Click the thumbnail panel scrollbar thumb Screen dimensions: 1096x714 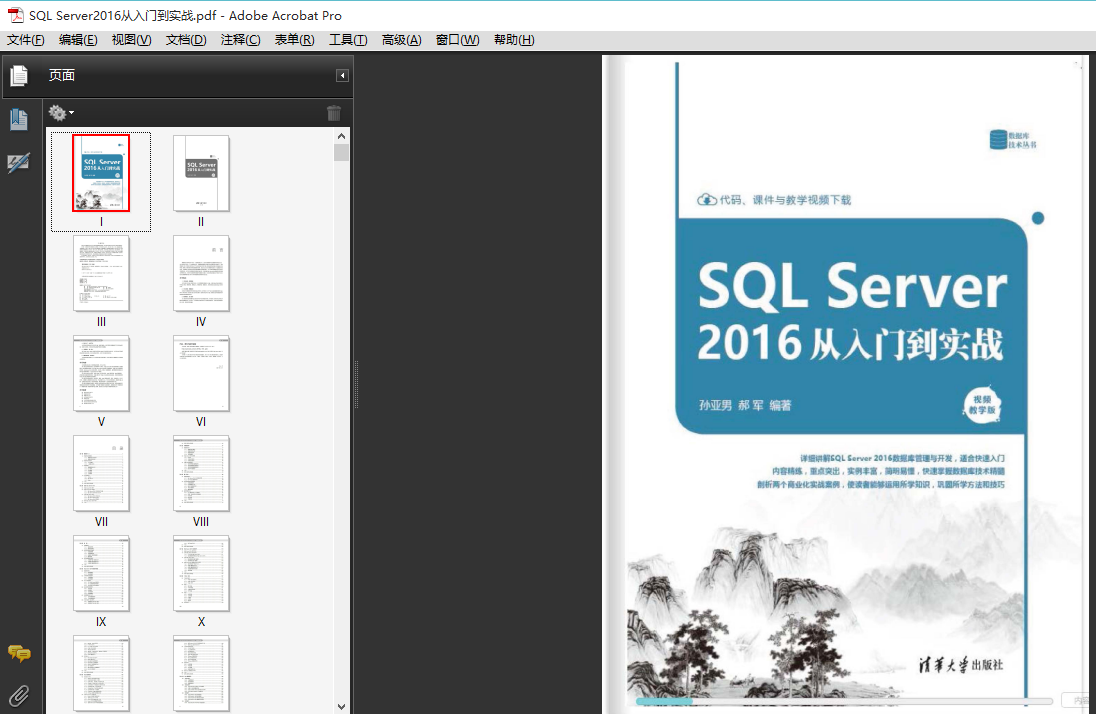point(341,152)
